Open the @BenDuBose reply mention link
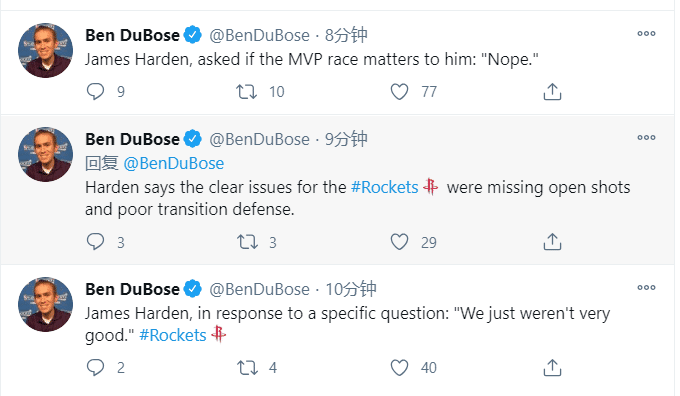Image resolution: width=680 pixels, height=396 pixels. [173, 164]
